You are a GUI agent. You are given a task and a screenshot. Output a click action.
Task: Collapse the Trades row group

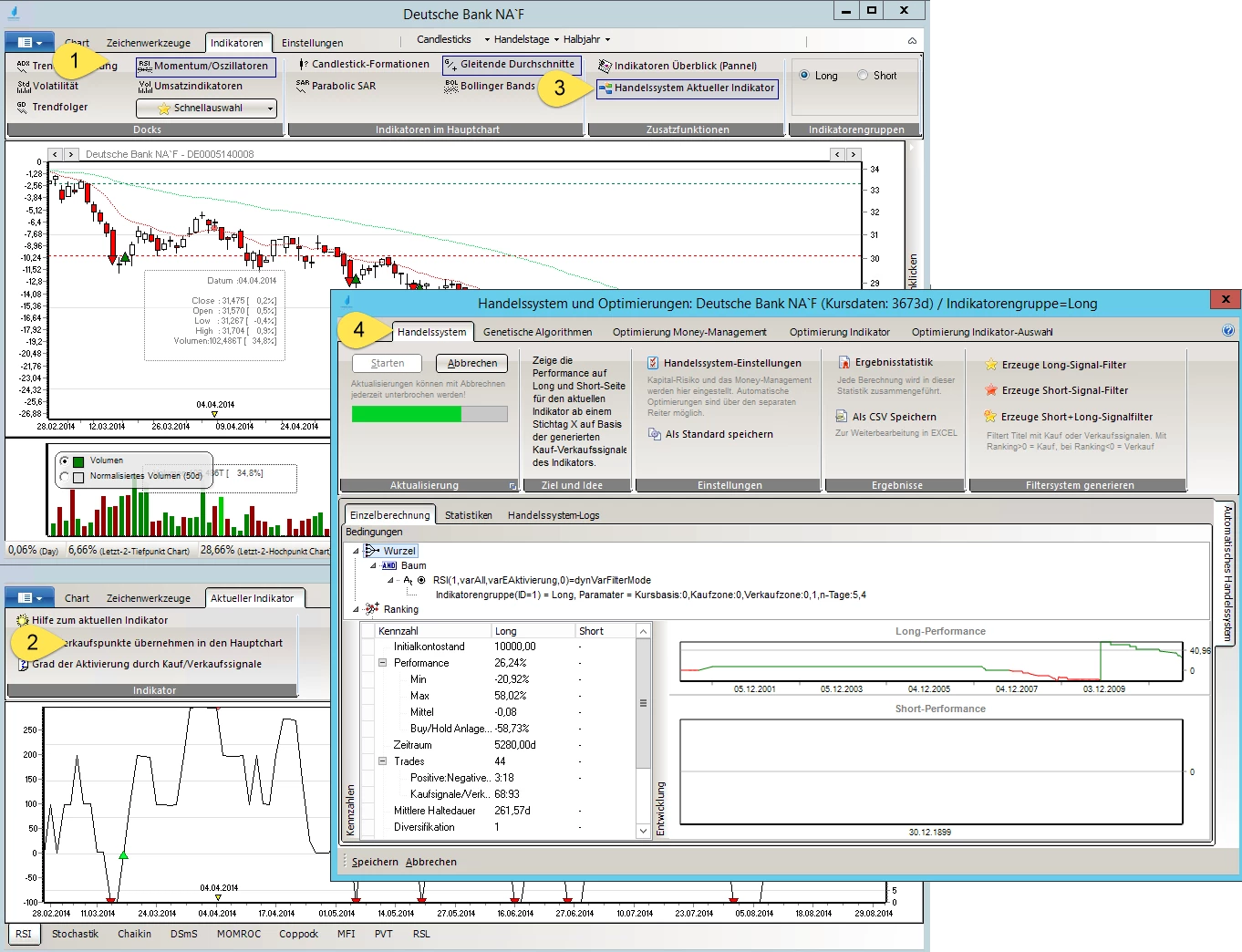click(x=382, y=761)
